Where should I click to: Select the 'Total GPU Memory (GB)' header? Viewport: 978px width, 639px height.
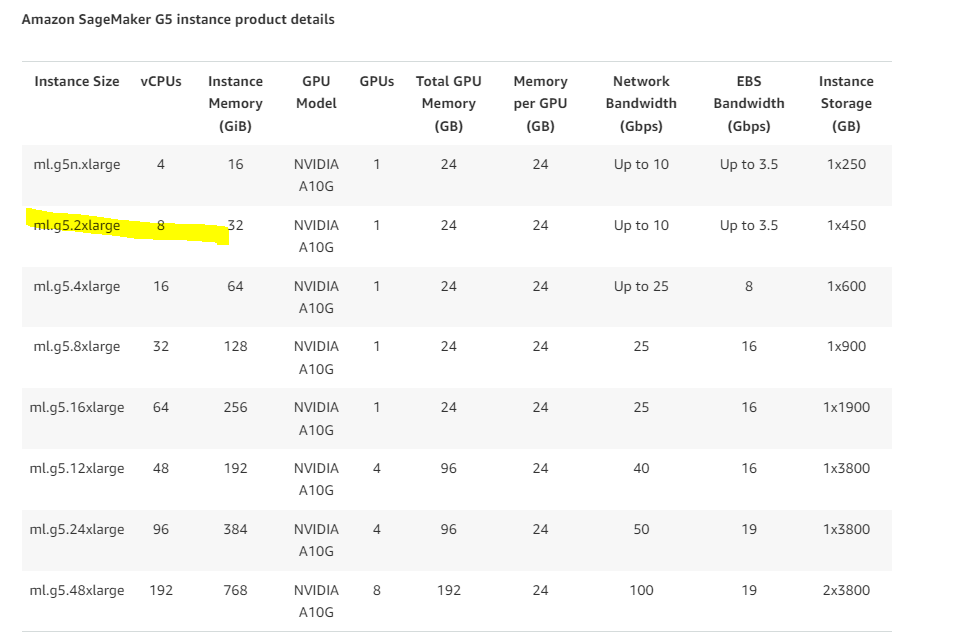pyautogui.click(x=448, y=104)
